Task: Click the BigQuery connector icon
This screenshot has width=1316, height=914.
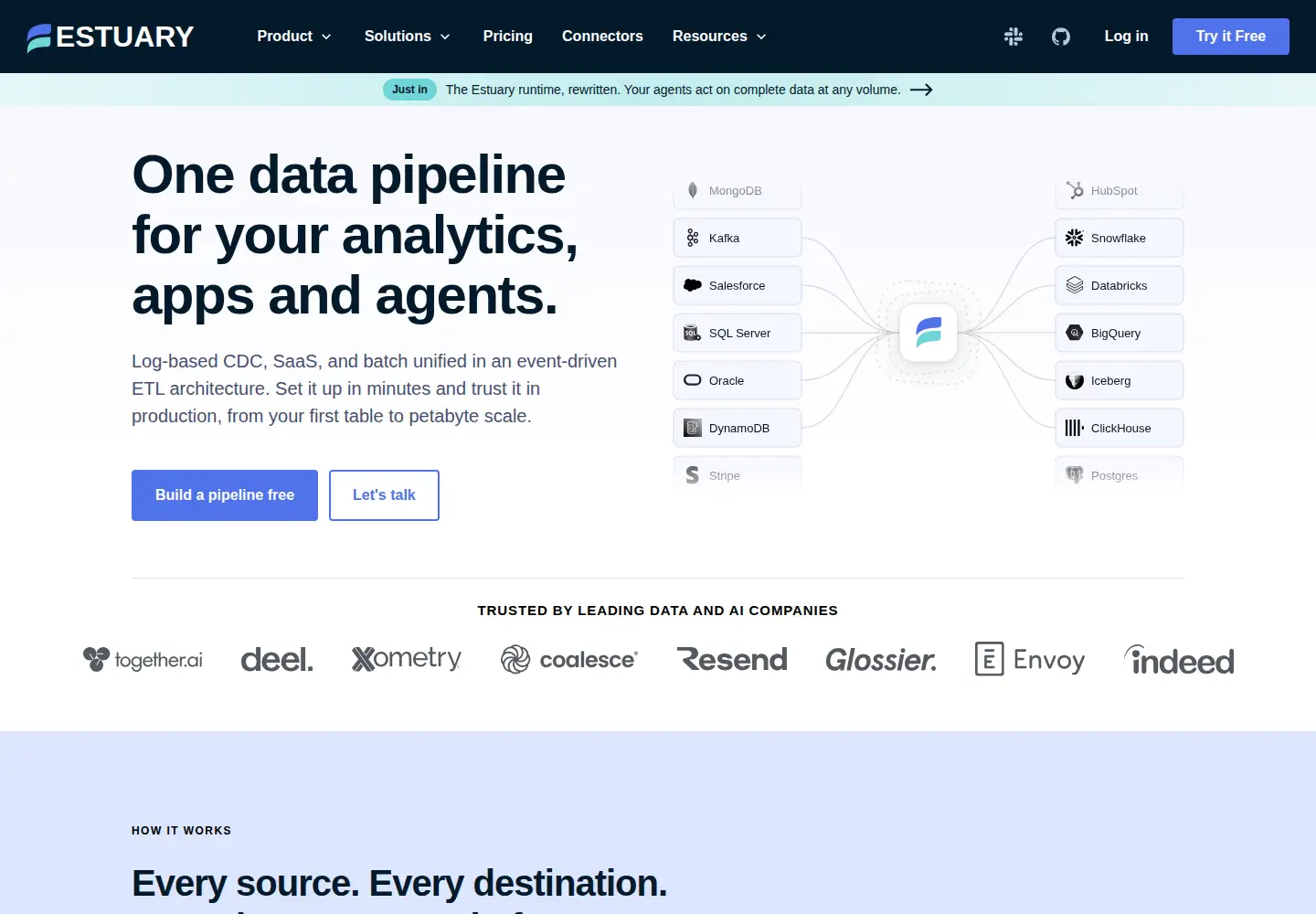Action: (x=1075, y=333)
